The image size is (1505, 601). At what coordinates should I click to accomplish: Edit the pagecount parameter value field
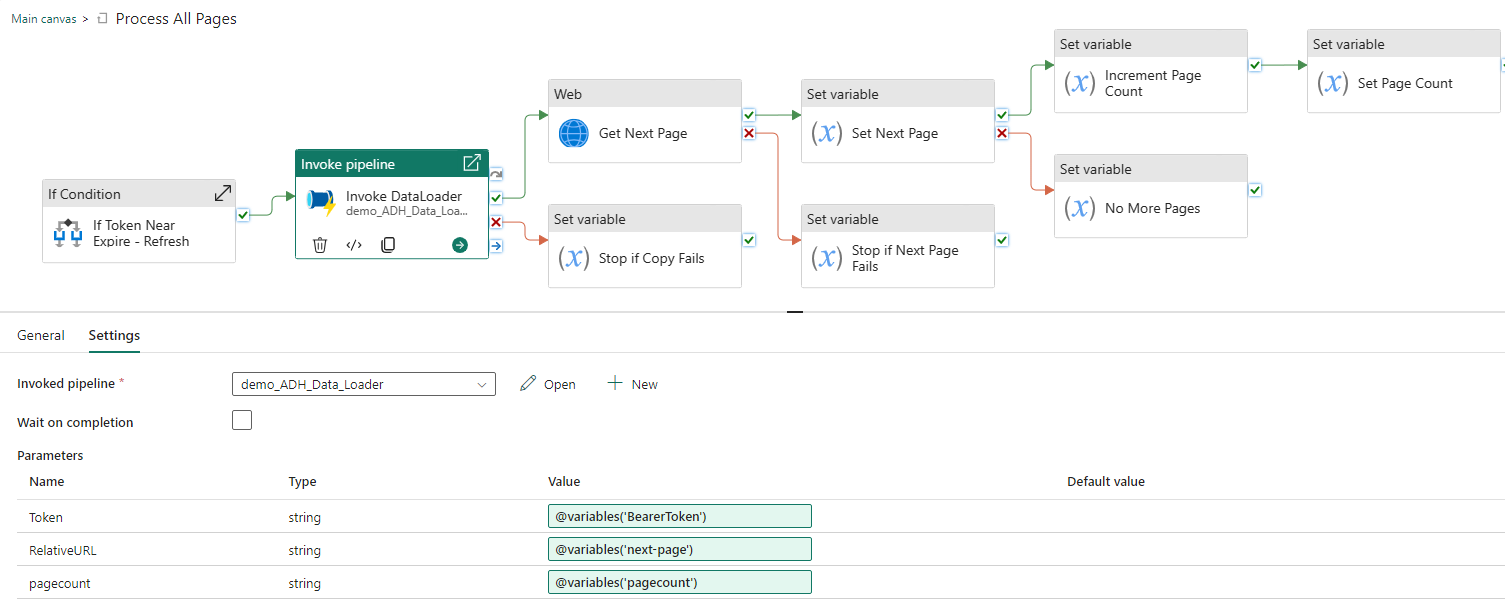(680, 582)
